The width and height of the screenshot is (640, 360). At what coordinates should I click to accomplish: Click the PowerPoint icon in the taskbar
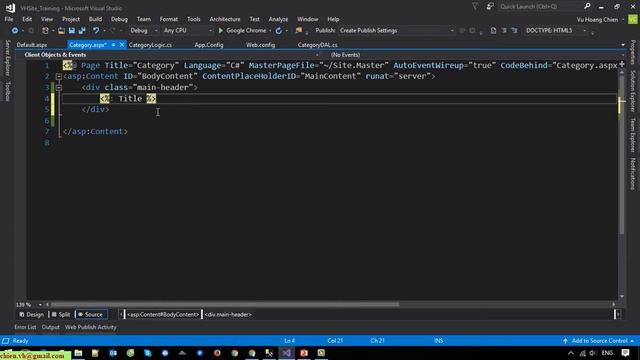304,353
